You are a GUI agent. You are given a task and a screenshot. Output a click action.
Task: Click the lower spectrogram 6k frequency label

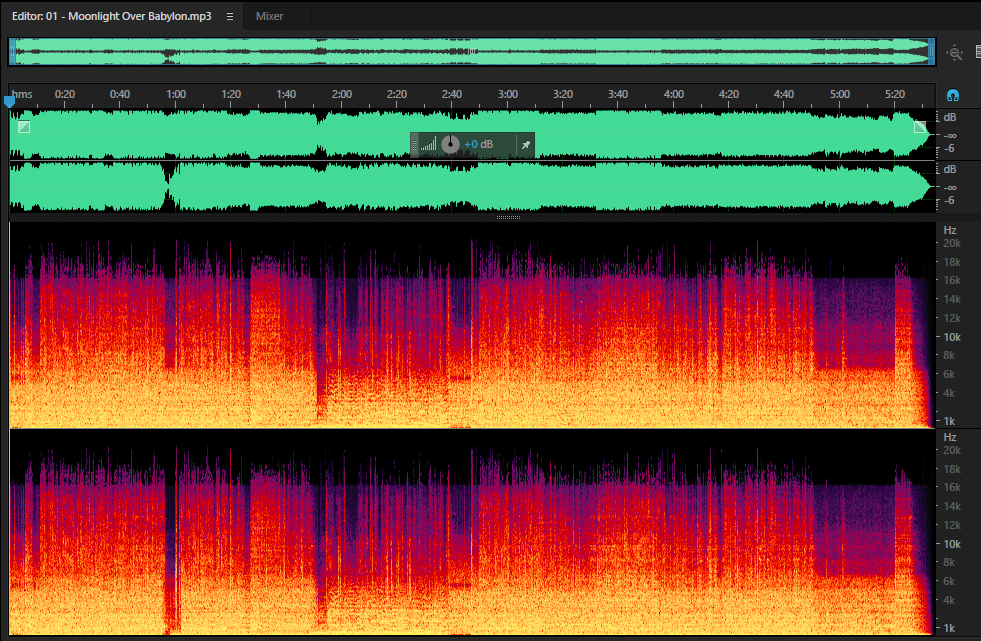(949, 582)
